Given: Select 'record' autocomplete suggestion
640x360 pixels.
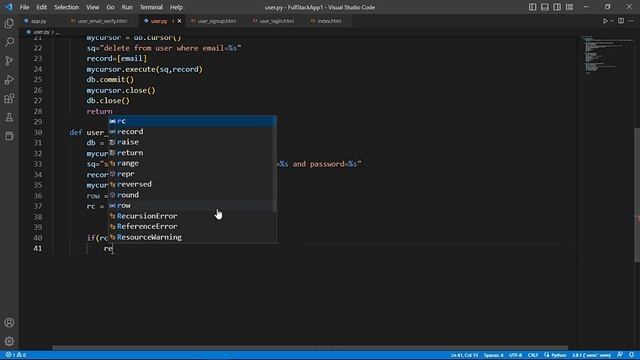Looking at the screenshot, I should [192, 131].
